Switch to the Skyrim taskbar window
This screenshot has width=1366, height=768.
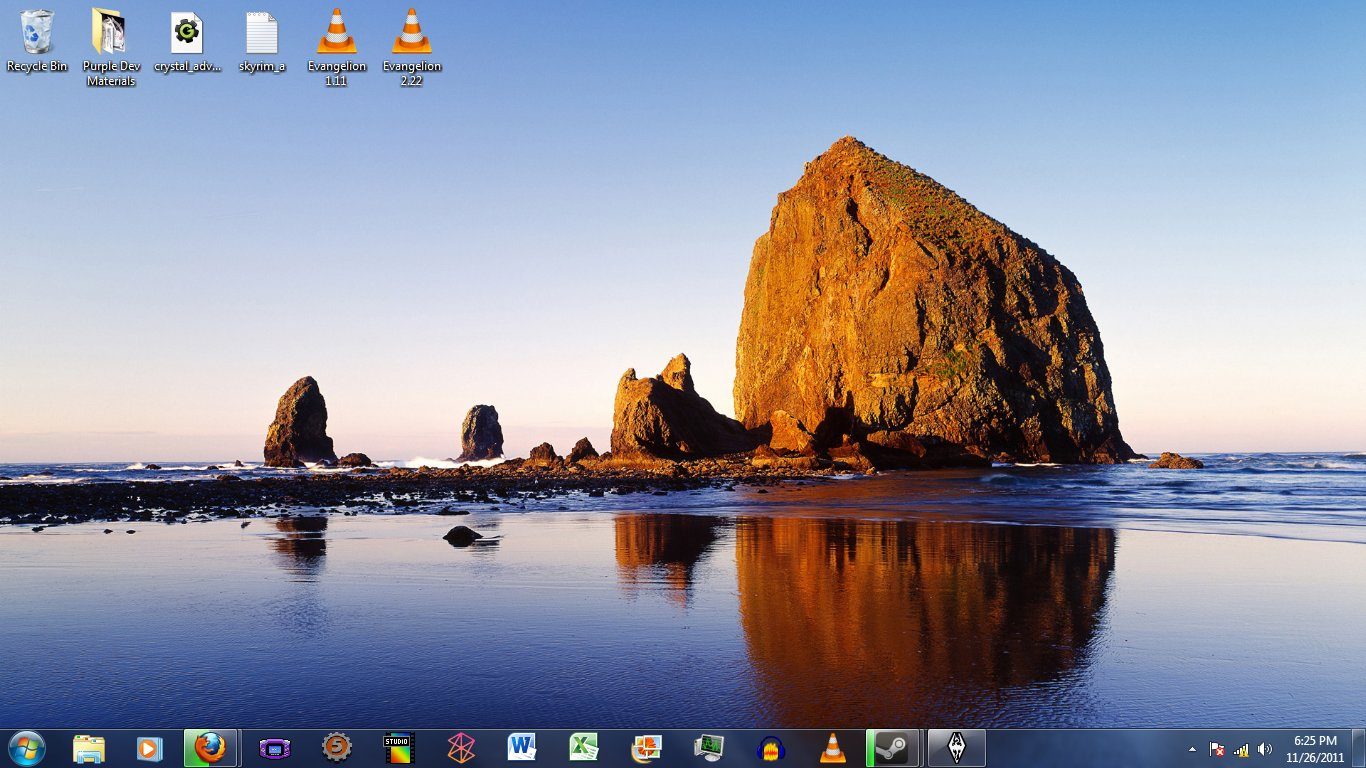(956, 748)
